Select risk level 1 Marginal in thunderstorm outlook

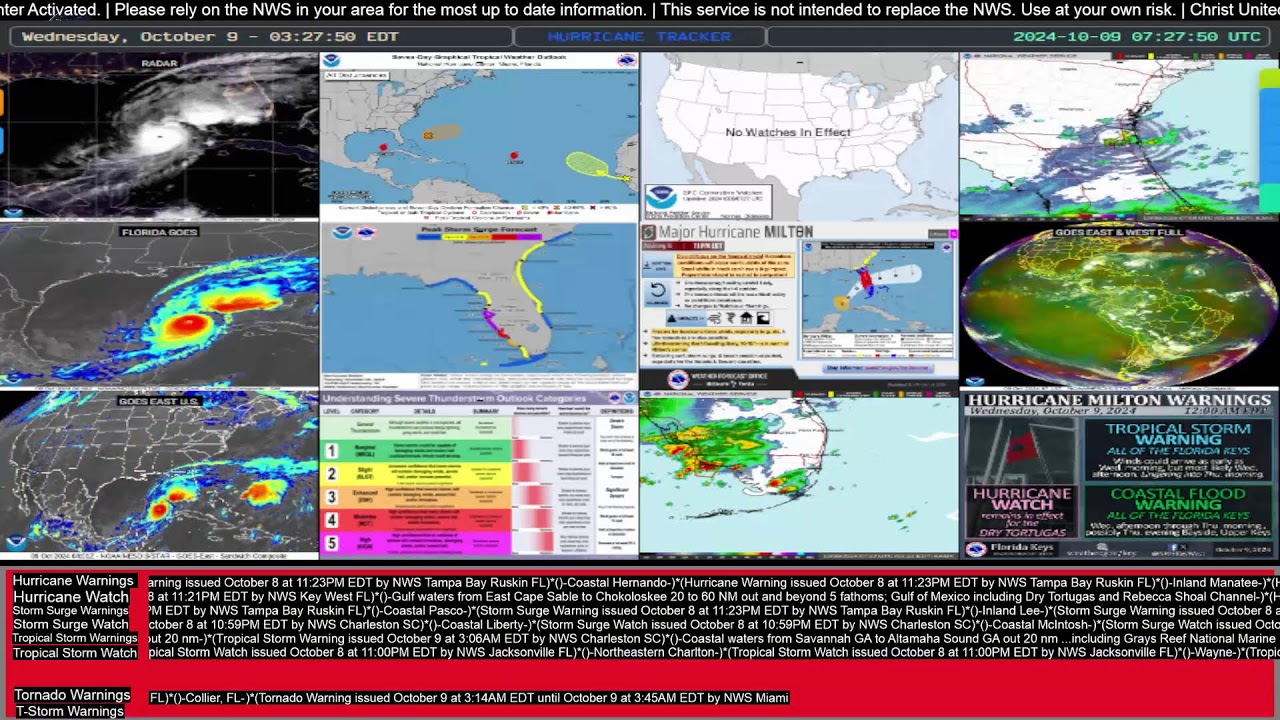[331, 451]
